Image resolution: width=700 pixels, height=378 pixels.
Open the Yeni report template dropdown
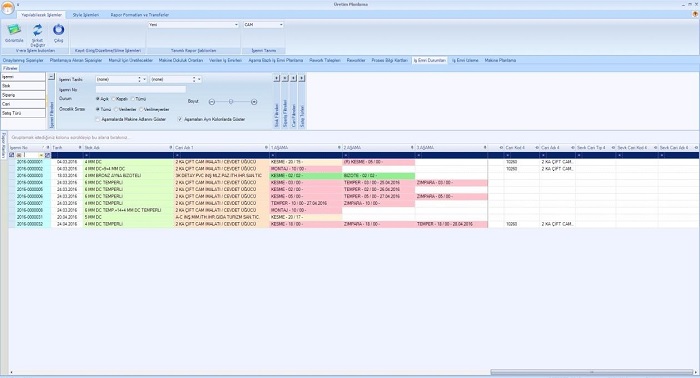236,25
